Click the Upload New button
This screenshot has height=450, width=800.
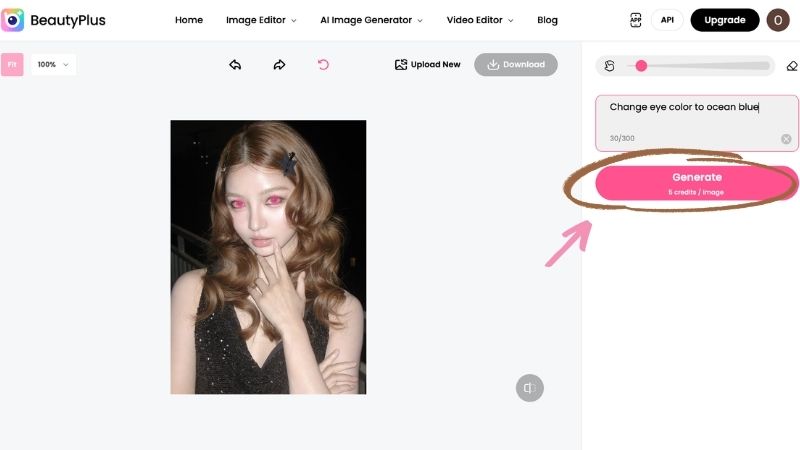point(428,65)
